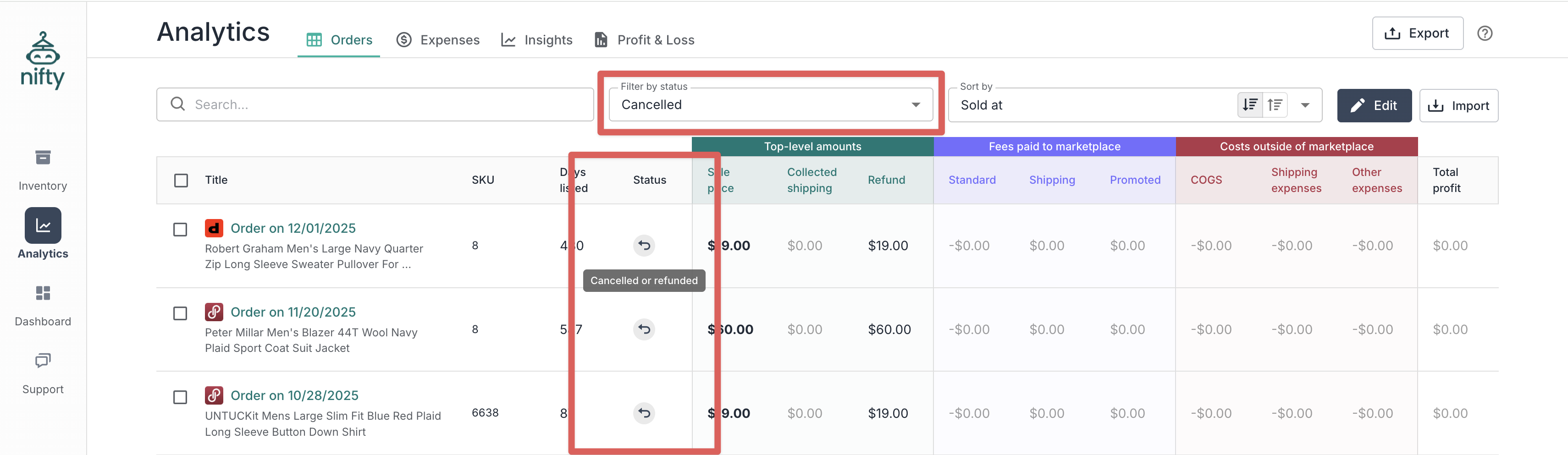
Task: Set sort direction to descending
Action: [x=1250, y=105]
